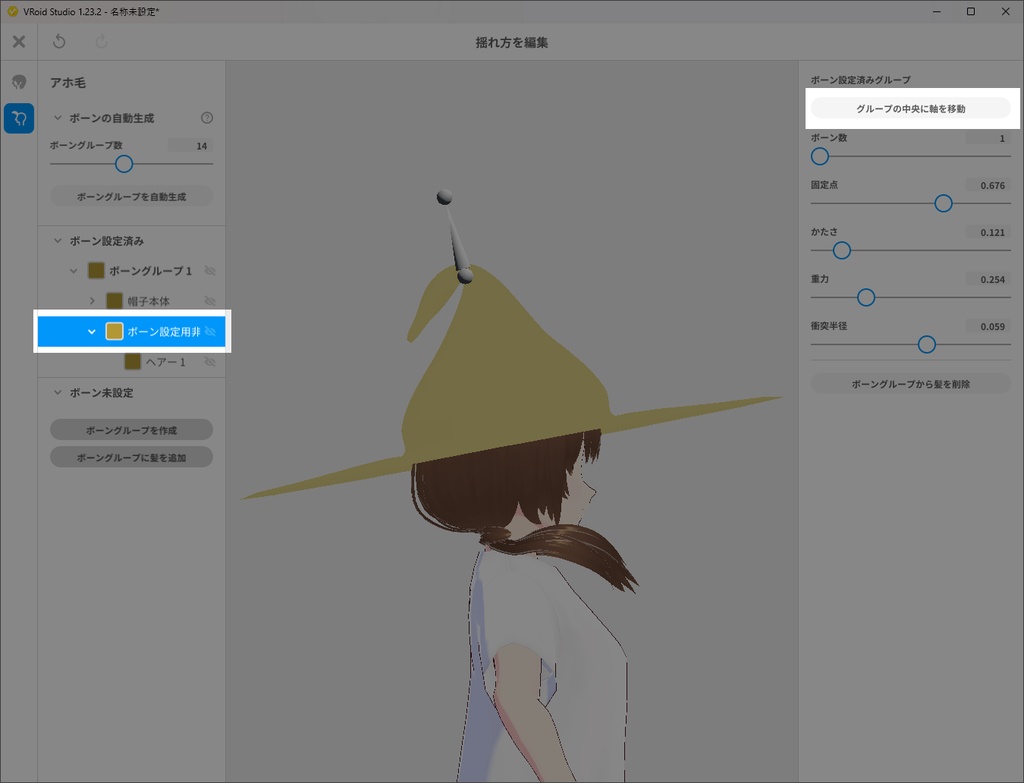Screen dimensions: 1024x783
Task: Edit the 衝突半径 value 0.059
Action: coord(988,326)
